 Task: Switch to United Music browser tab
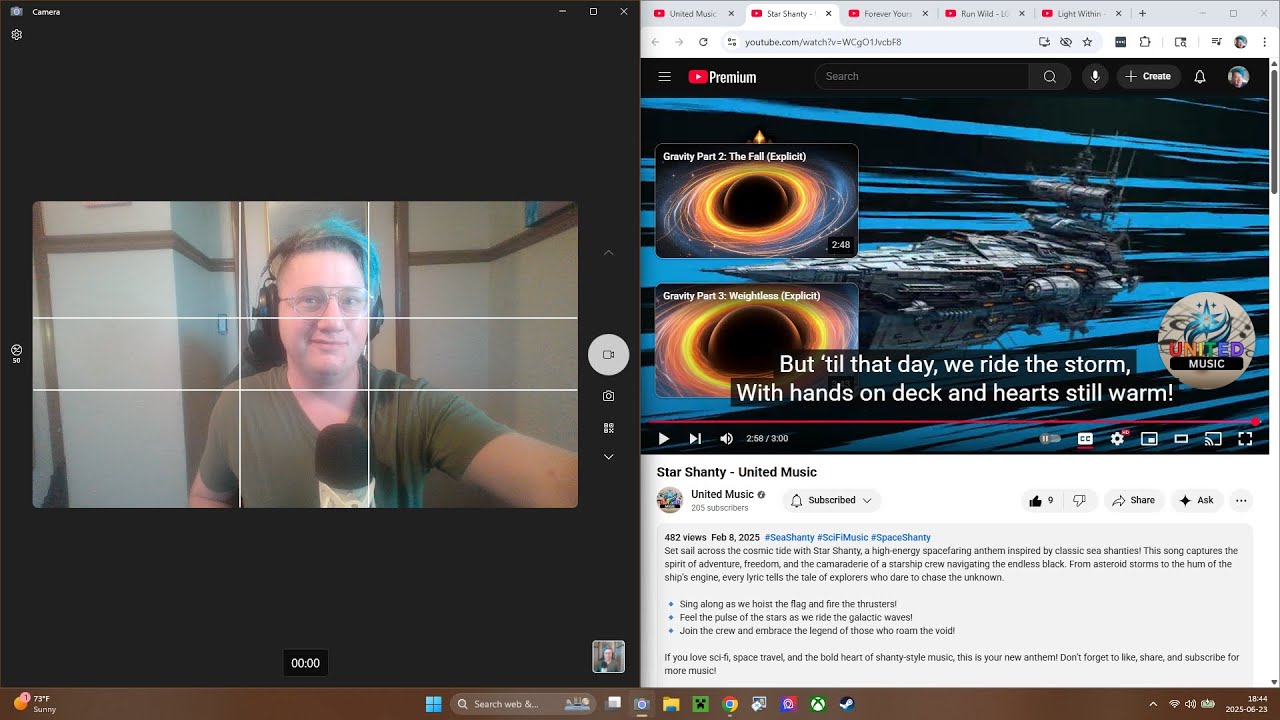coord(692,14)
